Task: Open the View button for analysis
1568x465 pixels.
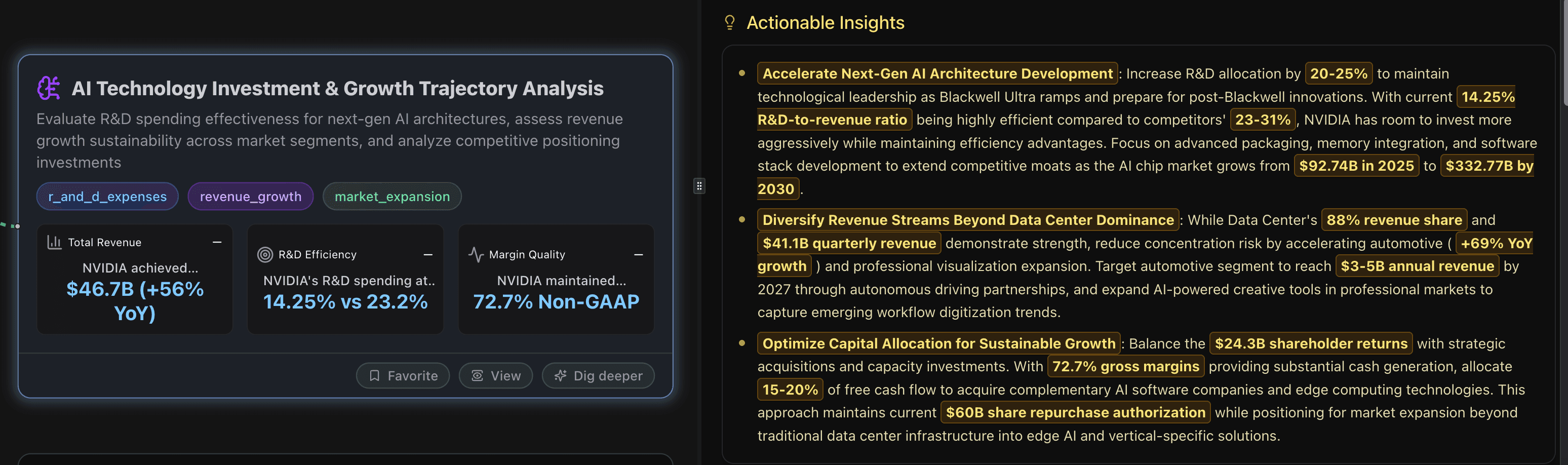Action: [x=495, y=375]
